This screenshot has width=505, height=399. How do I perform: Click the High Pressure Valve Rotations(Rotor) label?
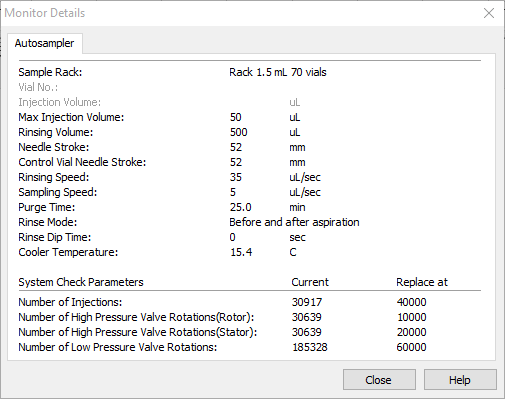point(136,317)
